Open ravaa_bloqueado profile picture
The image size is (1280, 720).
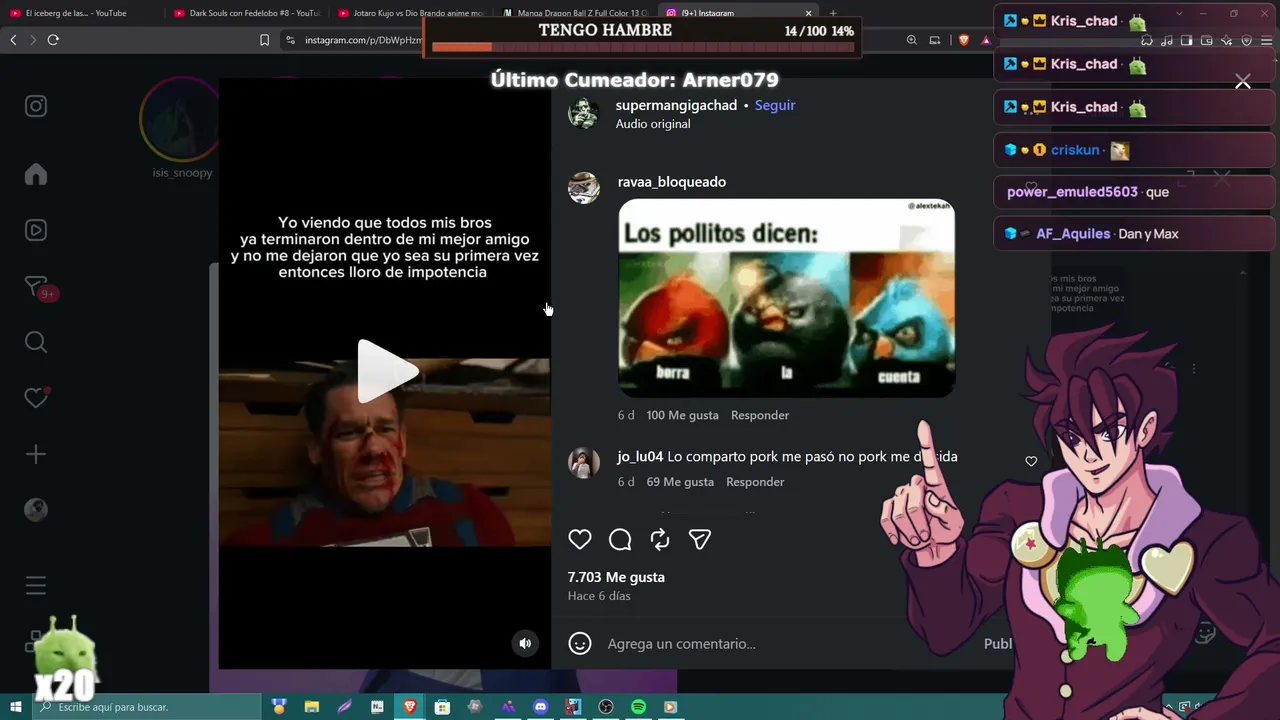(584, 188)
